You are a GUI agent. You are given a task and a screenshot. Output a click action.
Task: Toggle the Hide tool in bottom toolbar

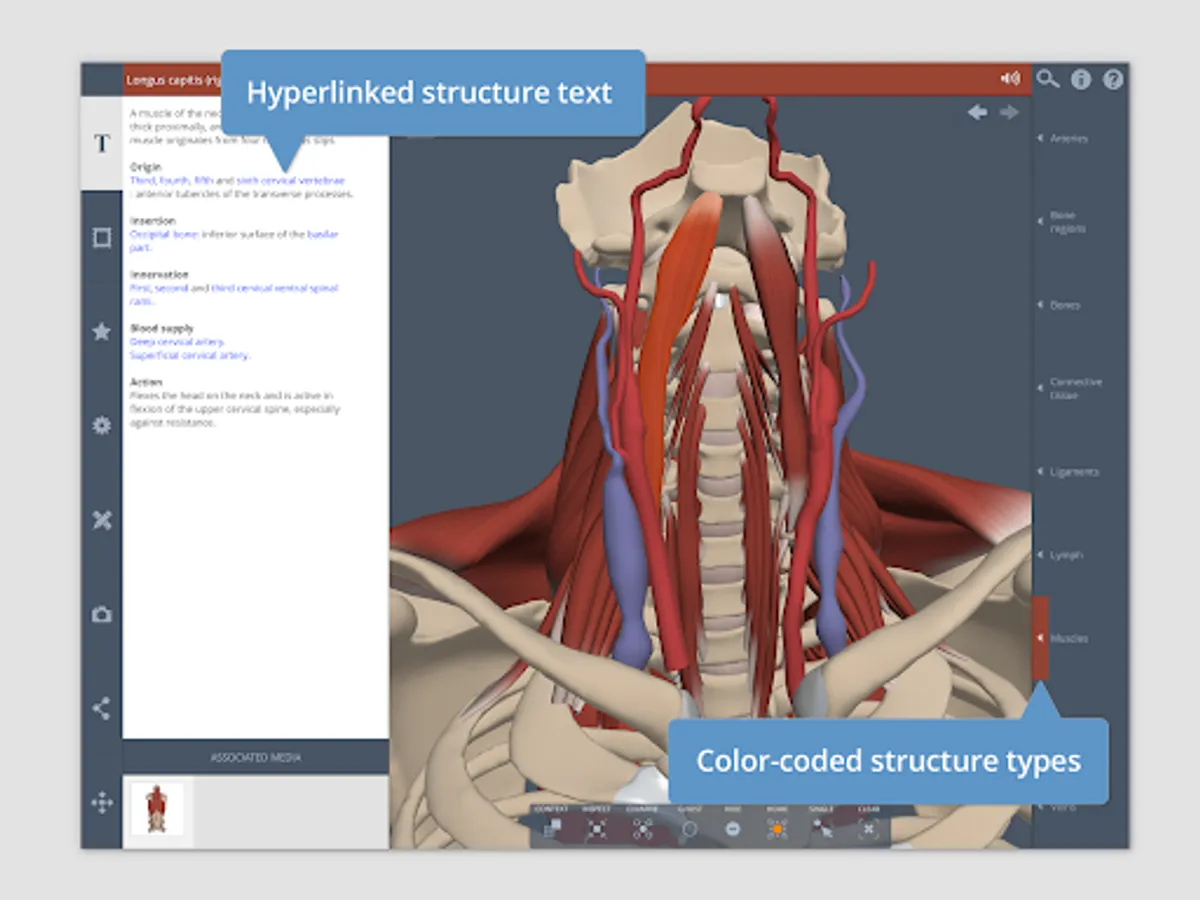click(733, 828)
